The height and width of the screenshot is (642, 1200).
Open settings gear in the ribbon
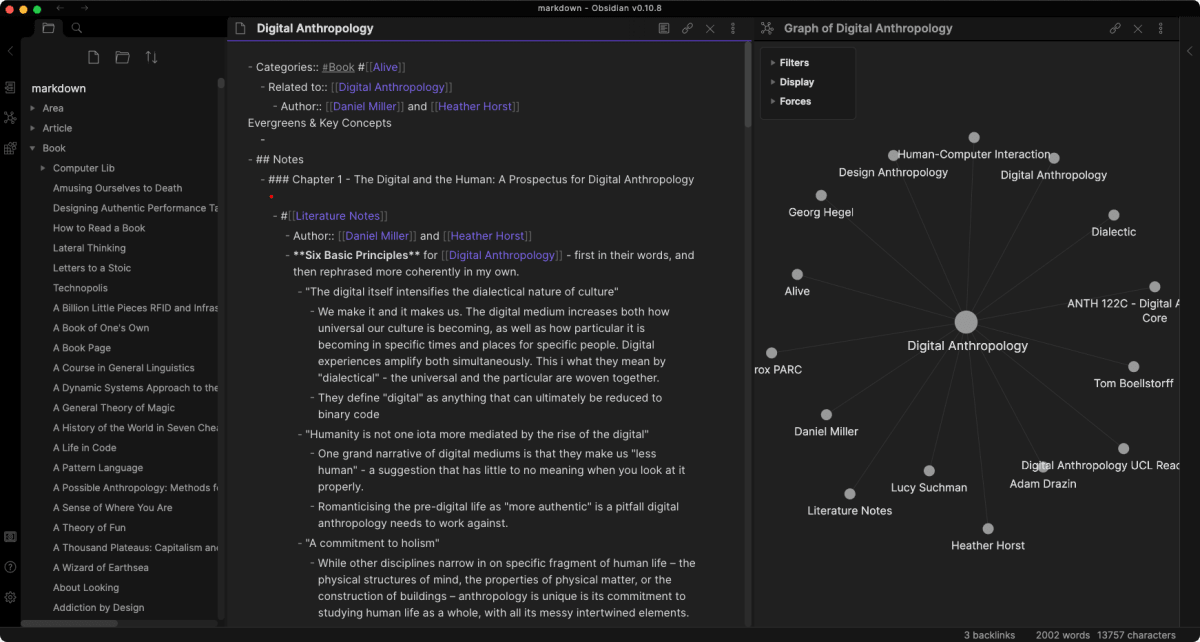tap(10, 597)
